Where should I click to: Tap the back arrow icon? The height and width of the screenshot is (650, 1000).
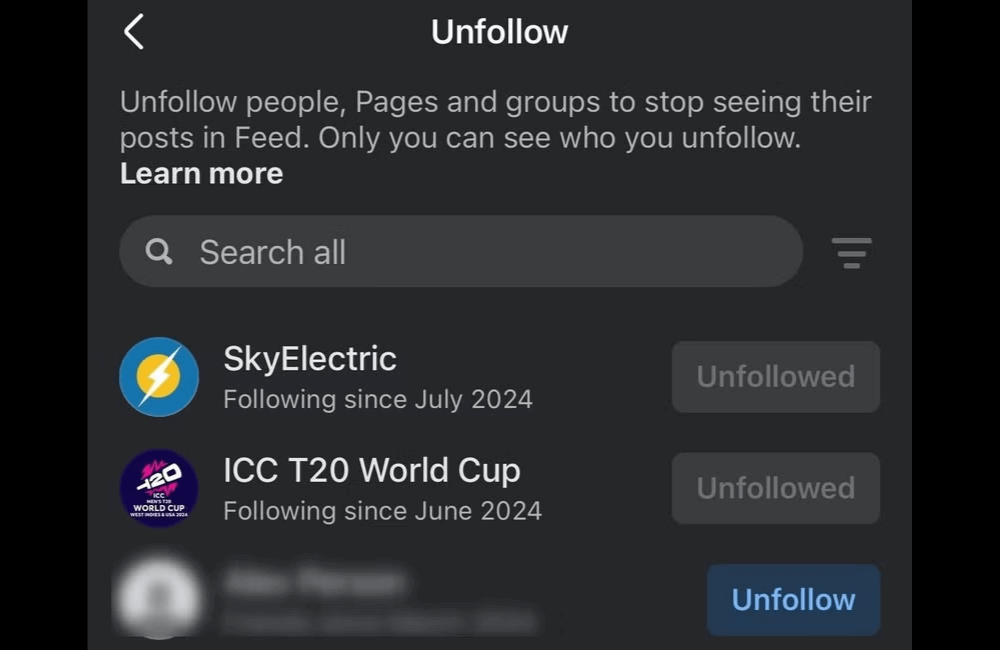tap(134, 32)
